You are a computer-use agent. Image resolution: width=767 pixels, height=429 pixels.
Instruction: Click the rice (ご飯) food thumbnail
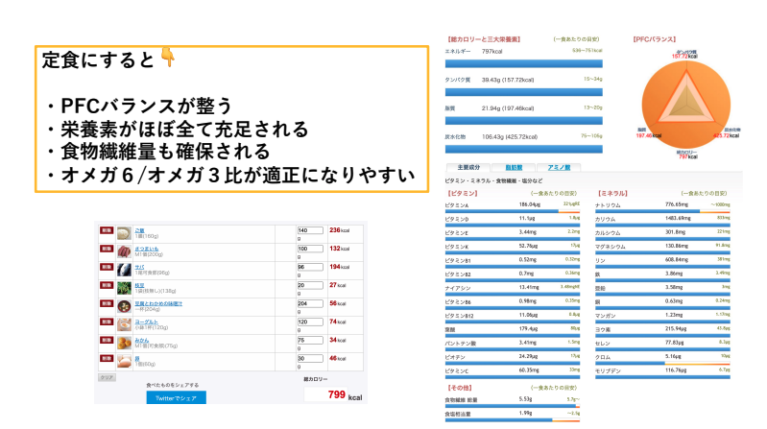pyautogui.click(x=123, y=231)
